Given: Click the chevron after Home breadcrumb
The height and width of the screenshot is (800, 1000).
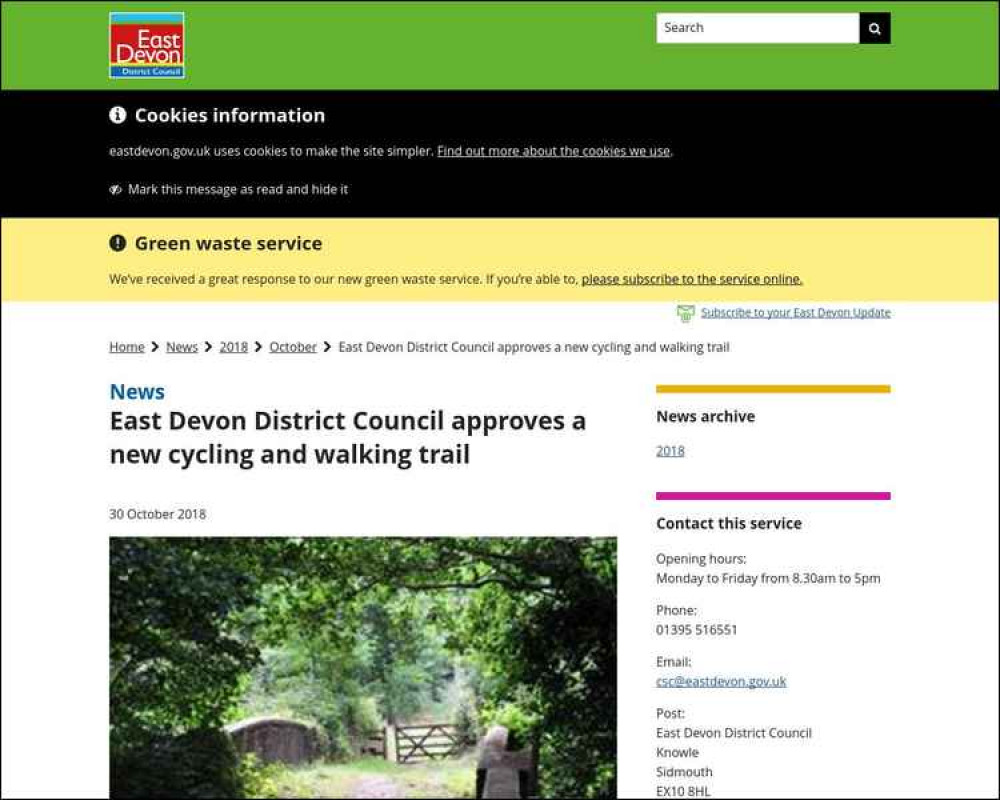Looking at the screenshot, I should pyautogui.click(x=155, y=347).
